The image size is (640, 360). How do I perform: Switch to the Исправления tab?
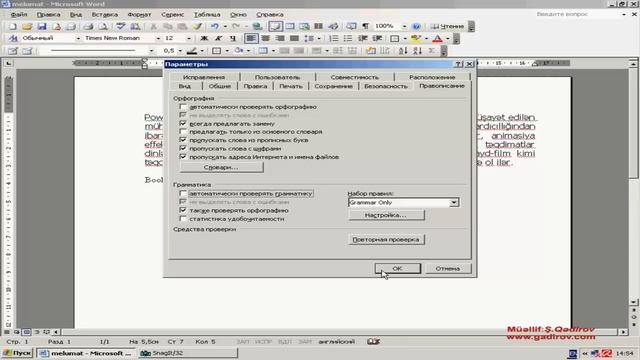204,77
